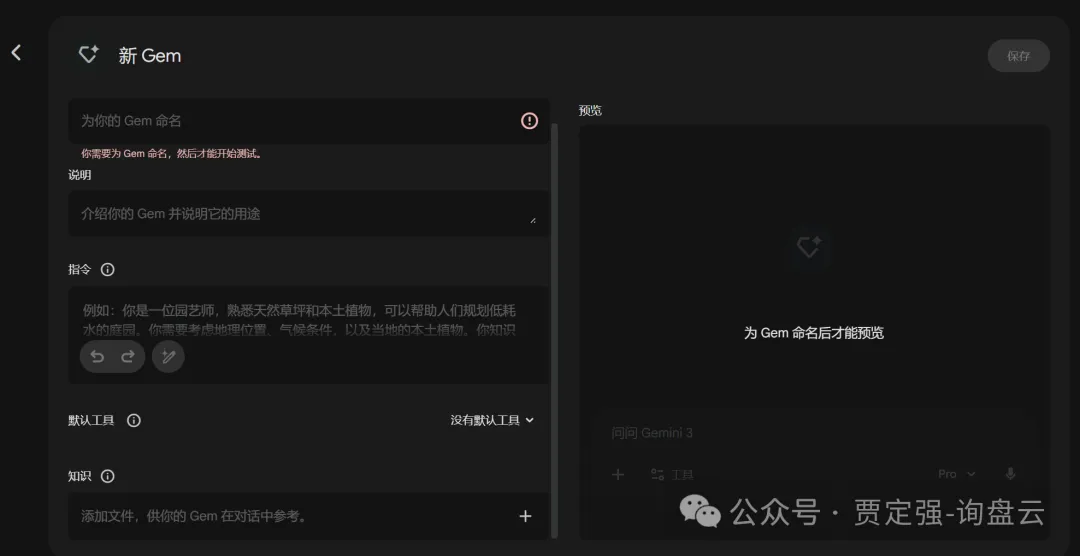This screenshot has height=556, width=1080.
Task: Show info tooltip next to 知识
Action: click(108, 477)
